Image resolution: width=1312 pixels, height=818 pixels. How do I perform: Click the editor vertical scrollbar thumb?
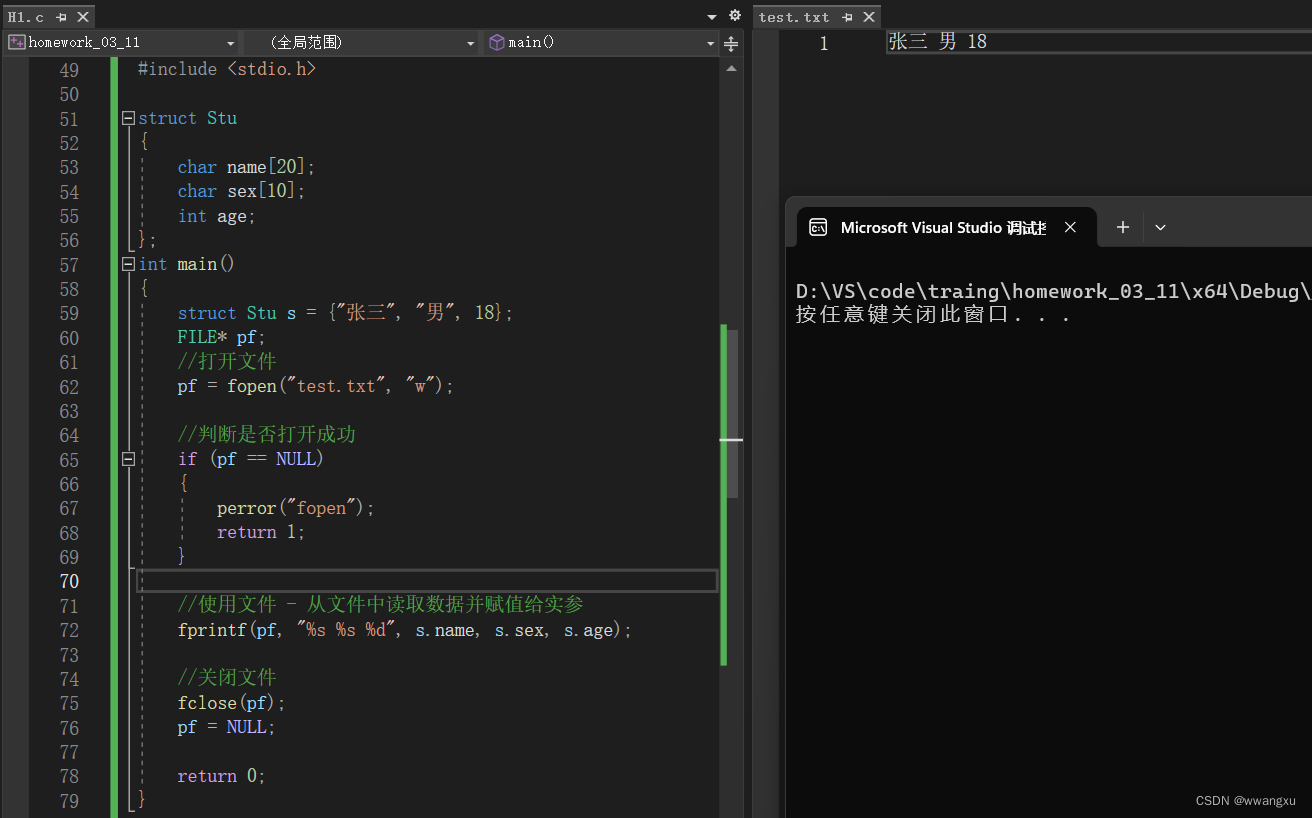point(732,413)
